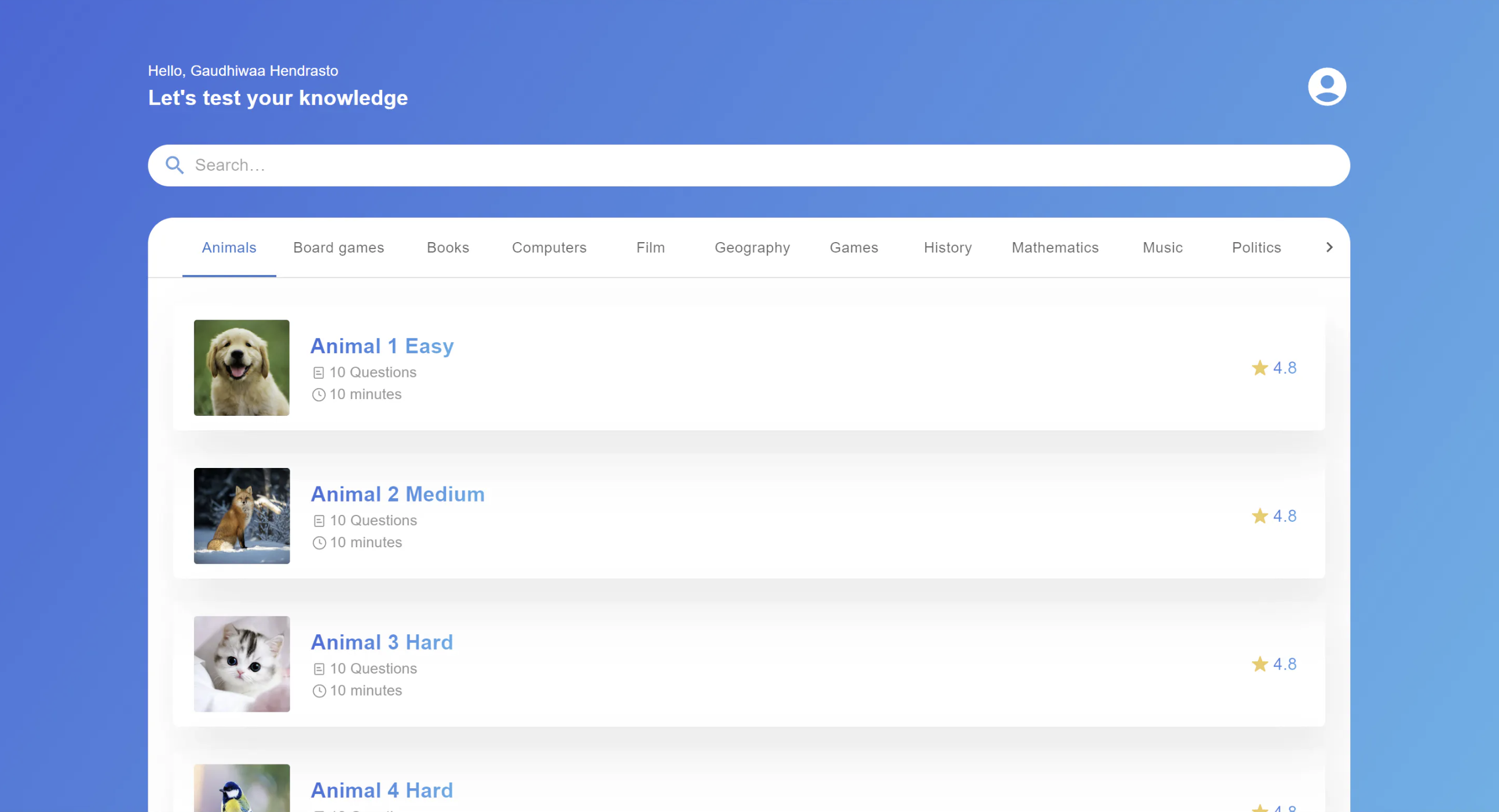Click the star icon on Animal 3 Hard
The width and height of the screenshot is (1499, 812).
click(1260, 664)
